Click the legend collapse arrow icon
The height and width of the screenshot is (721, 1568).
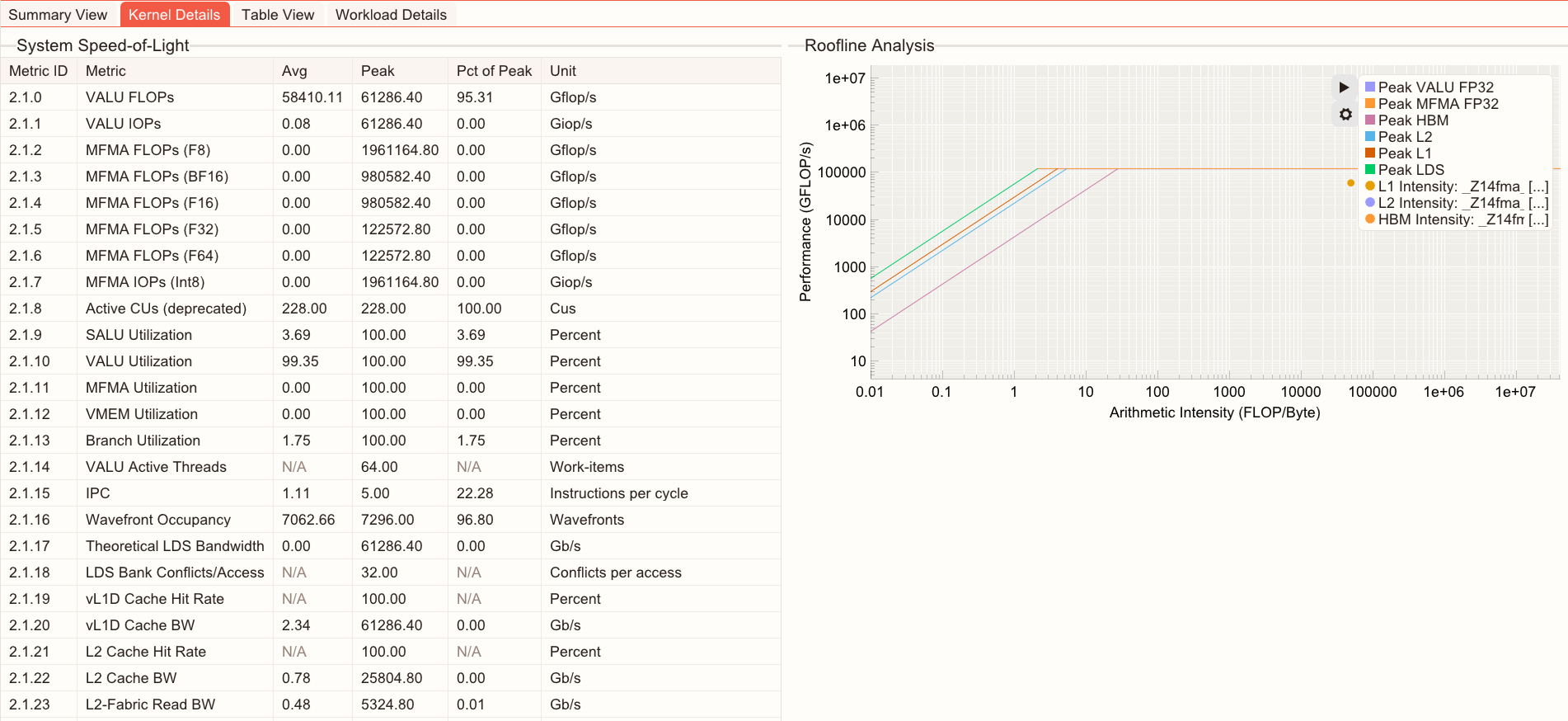pyautogui.click(x=1344, y=87)
